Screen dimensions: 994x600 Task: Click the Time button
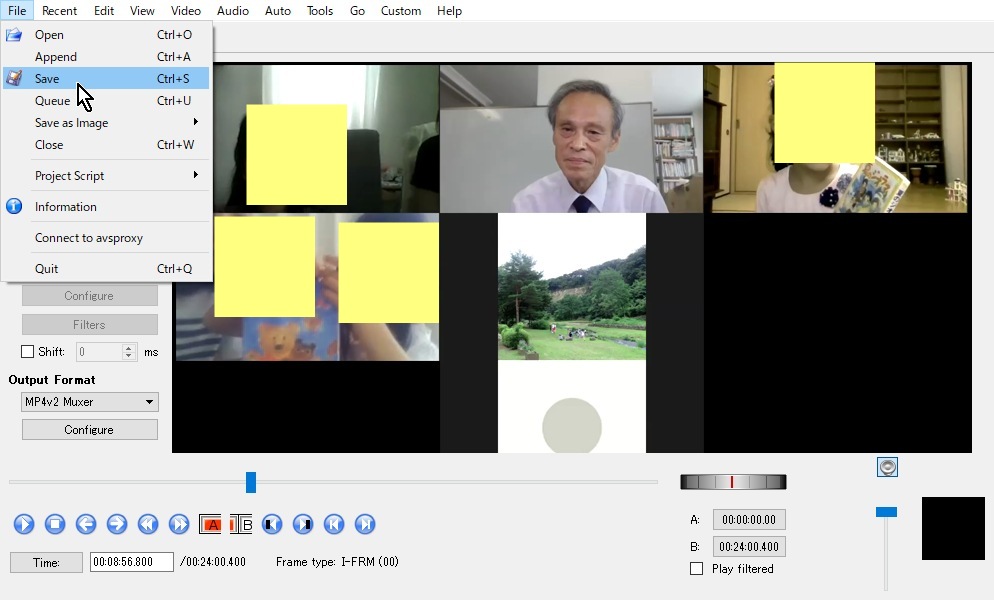(46, 562)
